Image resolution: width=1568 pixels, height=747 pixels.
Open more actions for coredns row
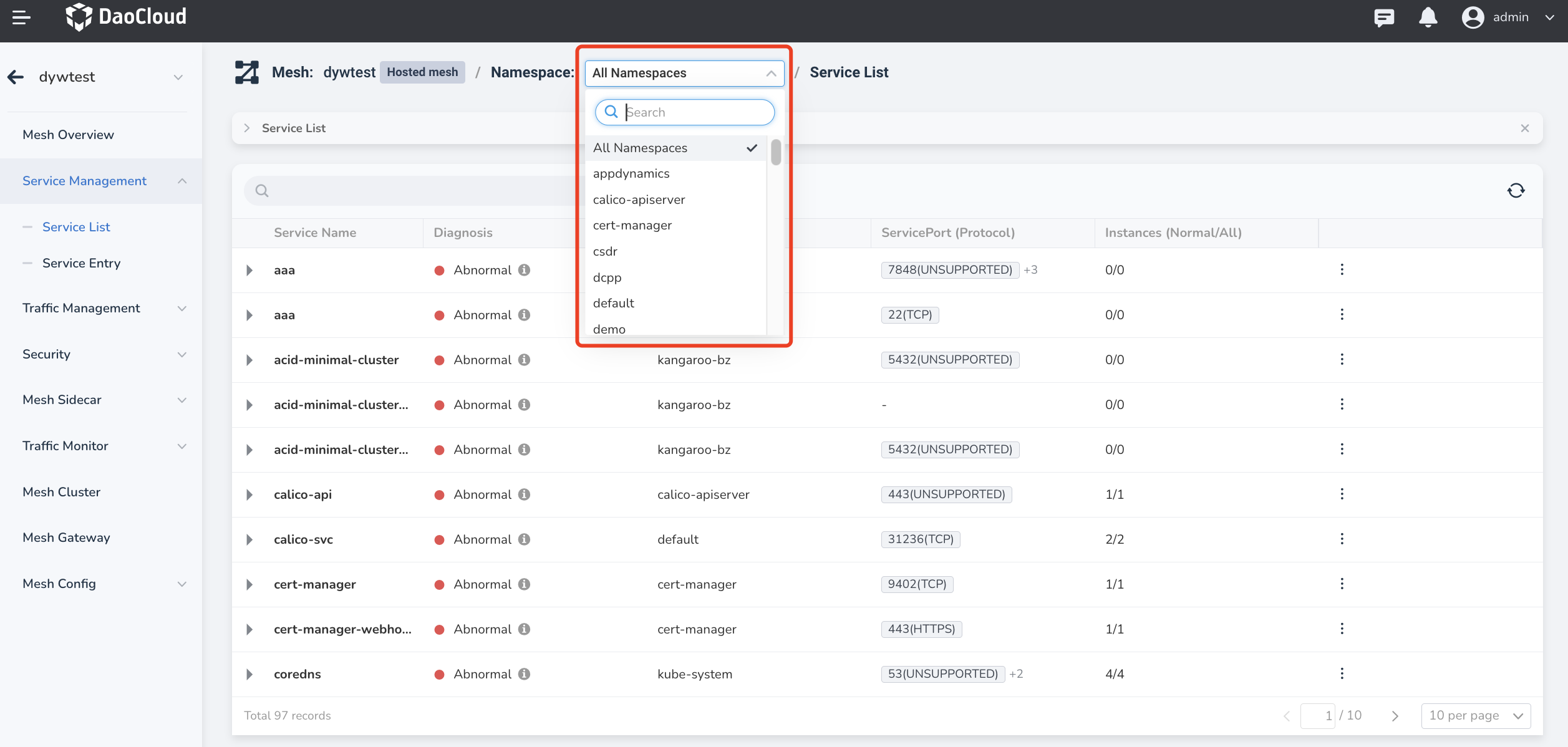(1342, 674)
